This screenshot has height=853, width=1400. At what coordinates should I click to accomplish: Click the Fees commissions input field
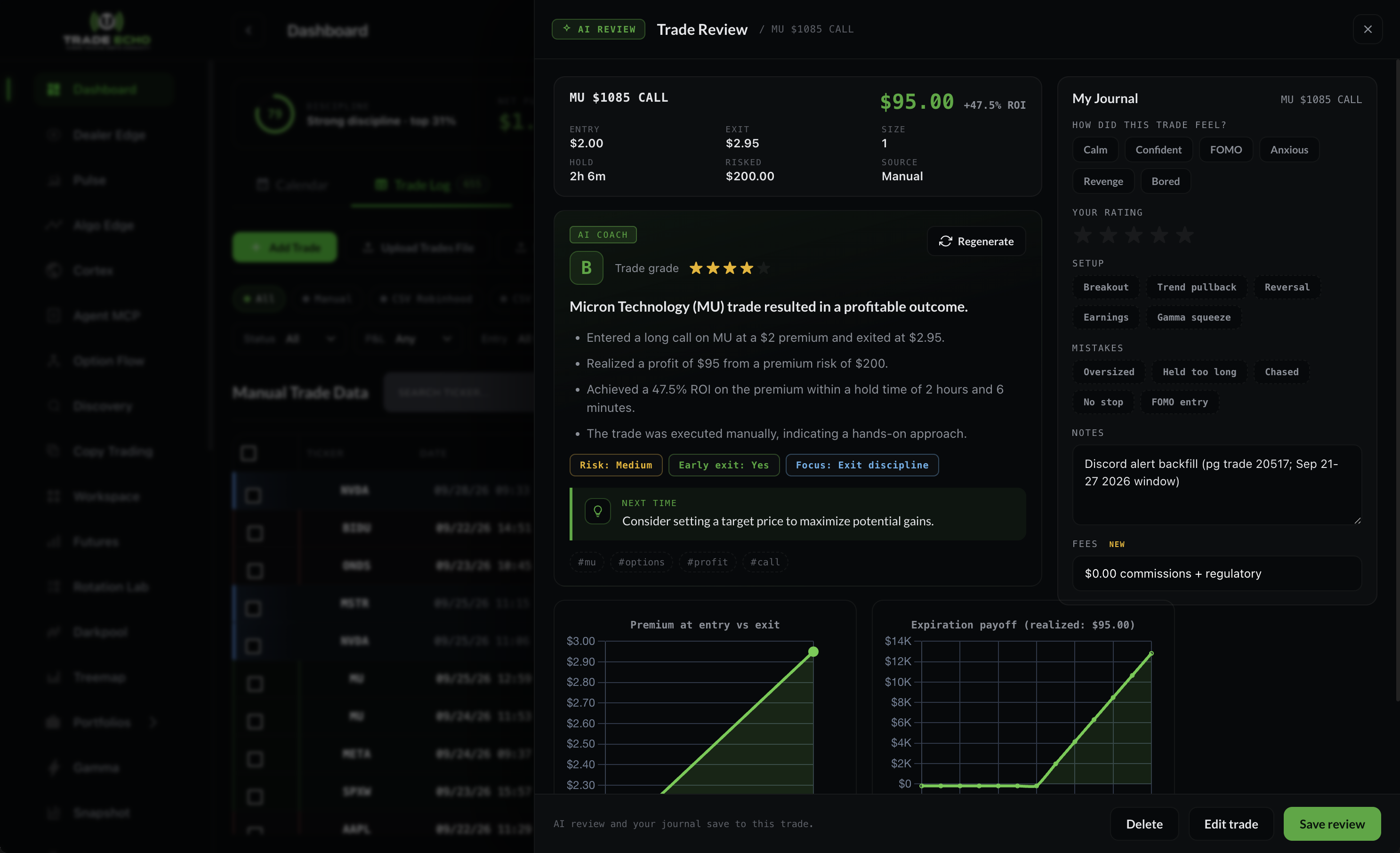click(x=1216, y=573)
